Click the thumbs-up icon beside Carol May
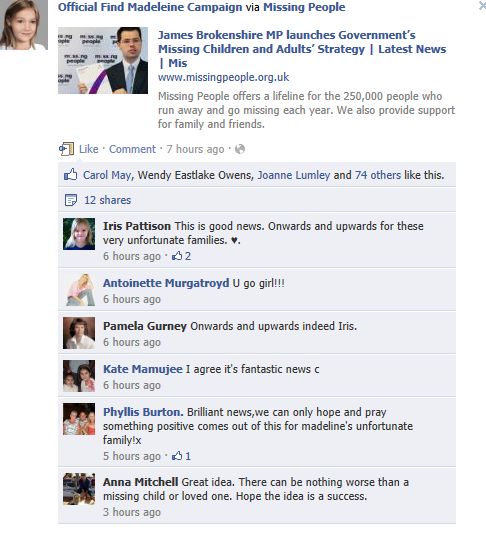Screen dimensions: 486x534 tap(70, 175)
